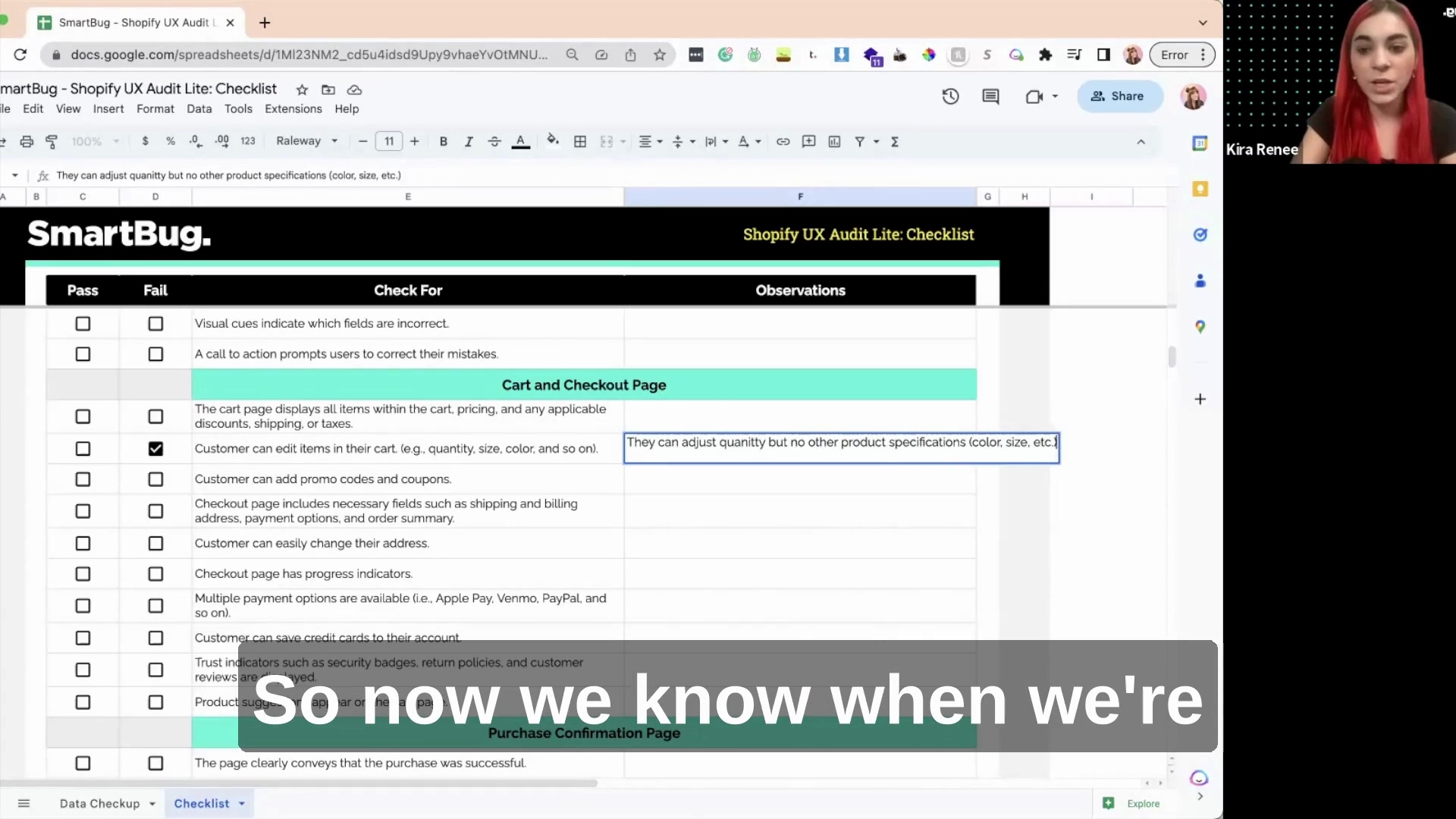This screenshot has width=1456, height=819.
Task: Open the fill color picker
Action: [553, 141]
